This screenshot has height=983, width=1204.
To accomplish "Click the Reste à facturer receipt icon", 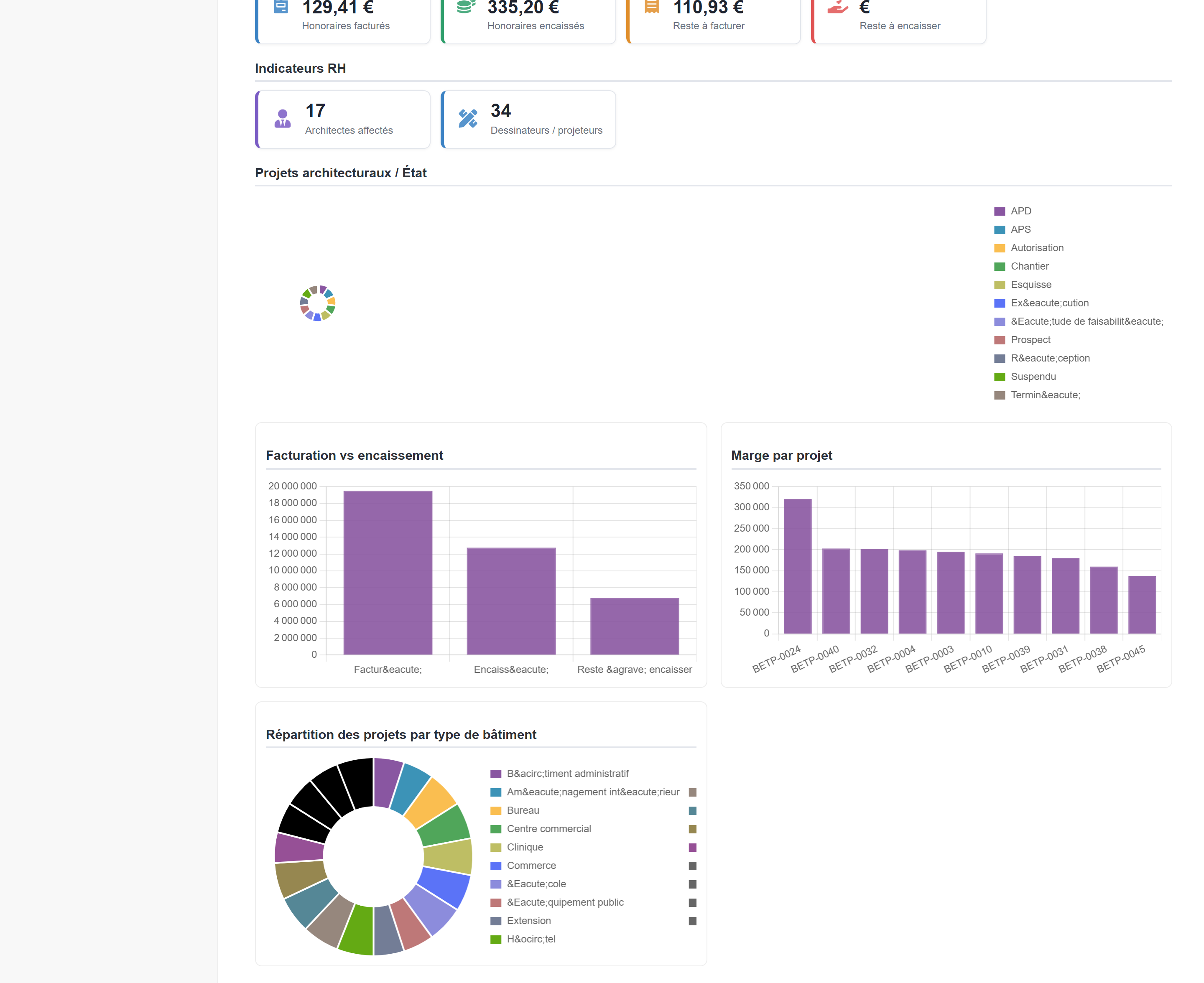I will (652, 6).
